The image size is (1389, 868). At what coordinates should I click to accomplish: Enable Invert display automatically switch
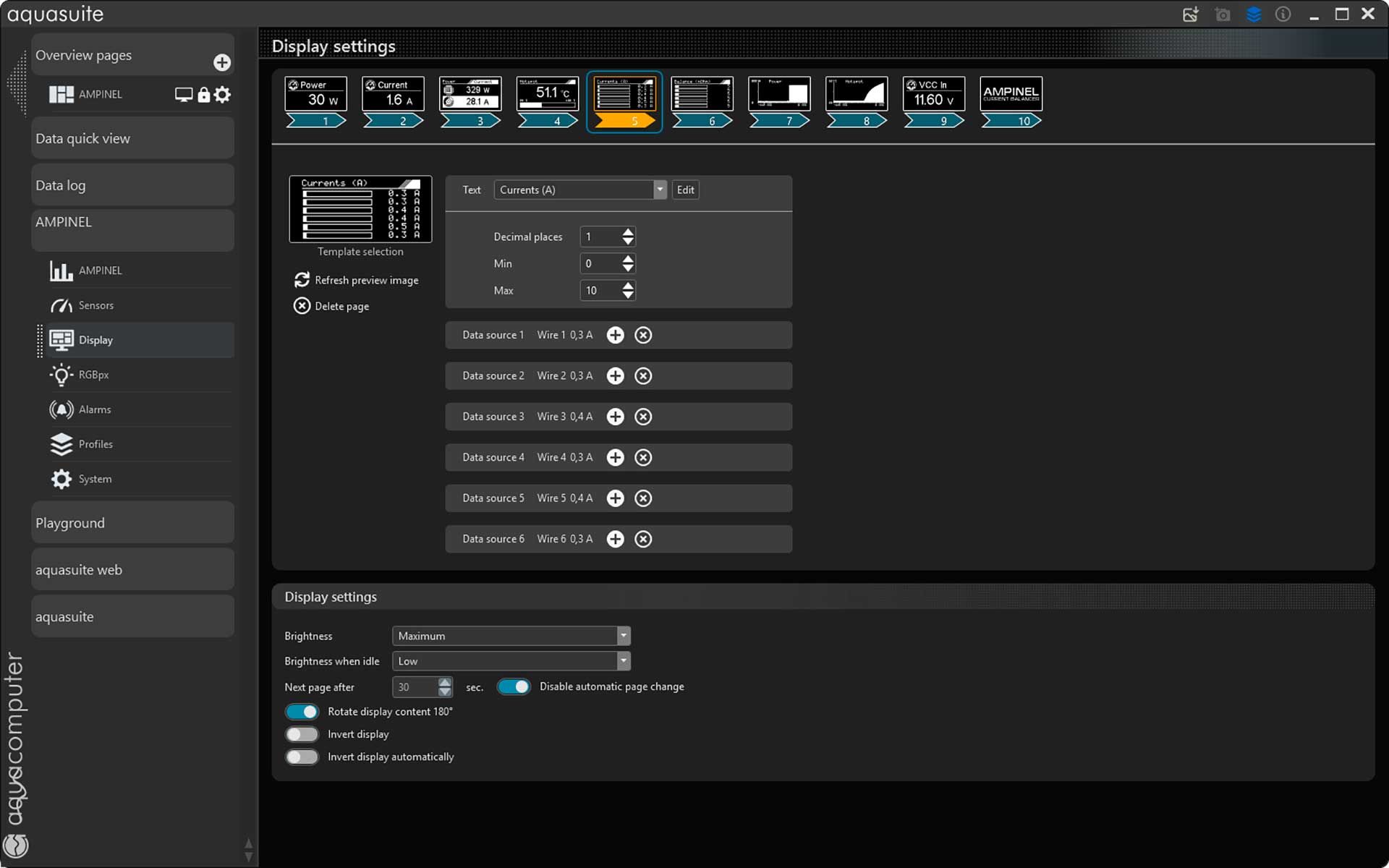(302, 757)
